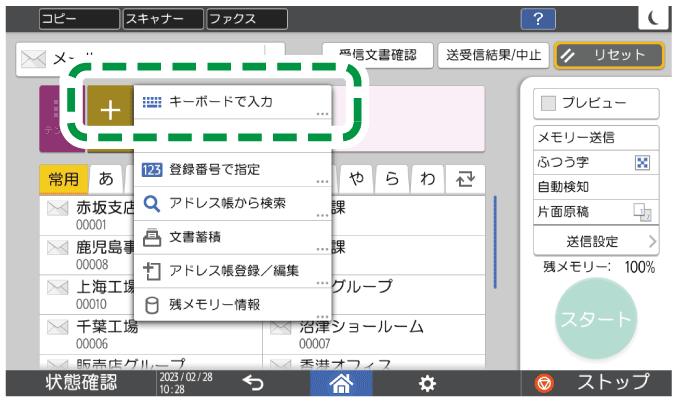Tap the date and time display

[186, 383]
